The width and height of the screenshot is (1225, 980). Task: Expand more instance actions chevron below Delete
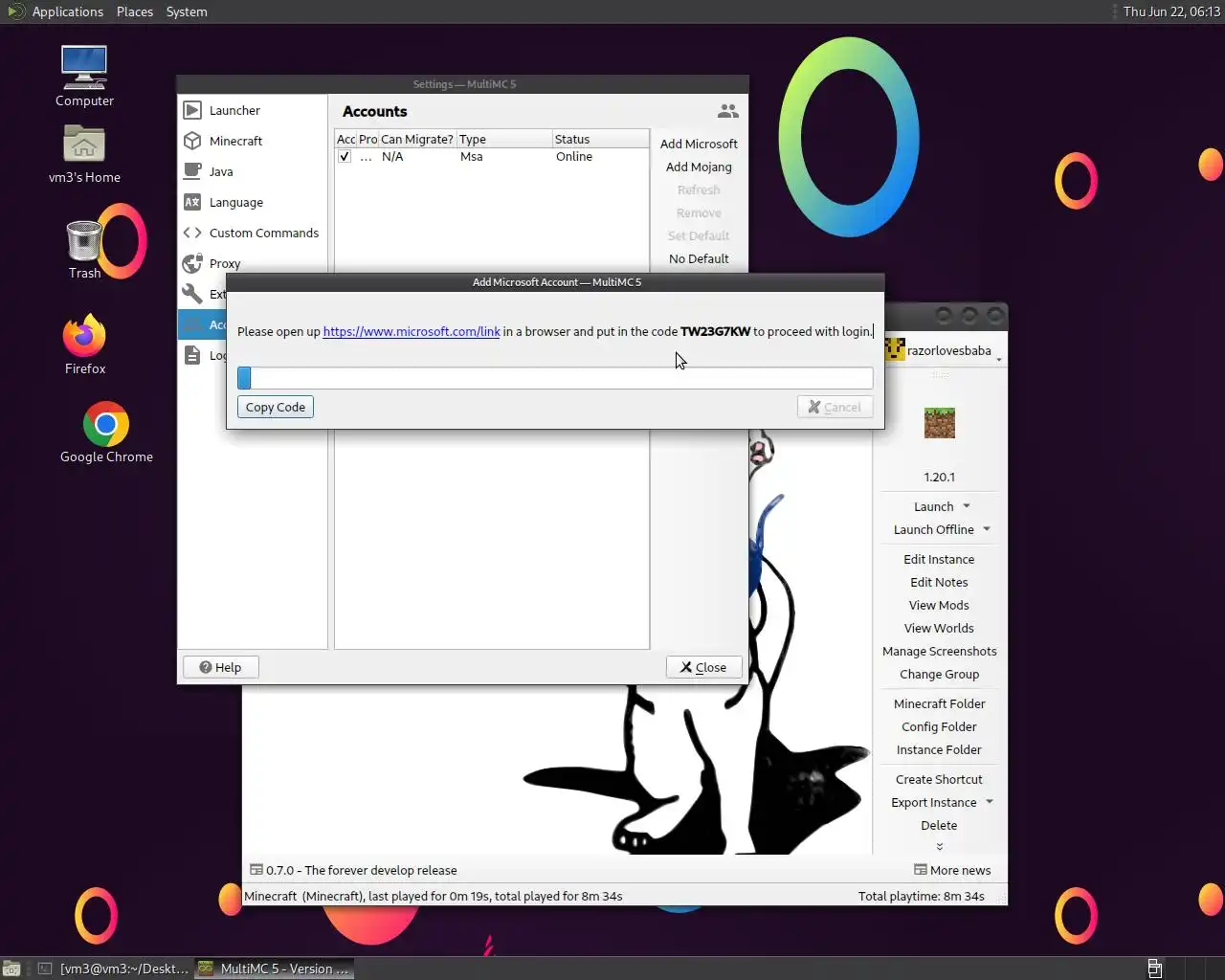(x=940, y=846)
